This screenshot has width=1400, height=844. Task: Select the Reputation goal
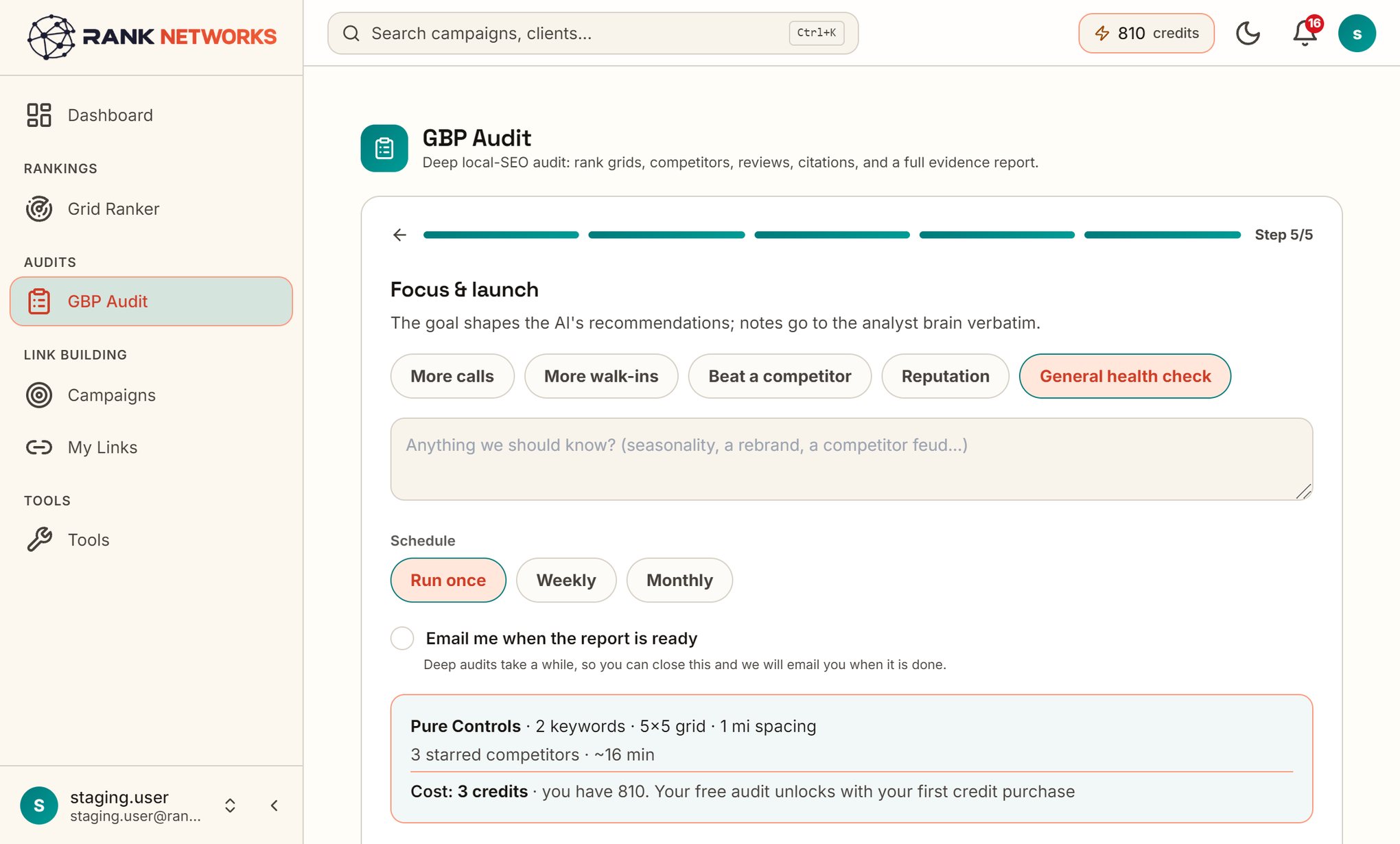(945, 376)
